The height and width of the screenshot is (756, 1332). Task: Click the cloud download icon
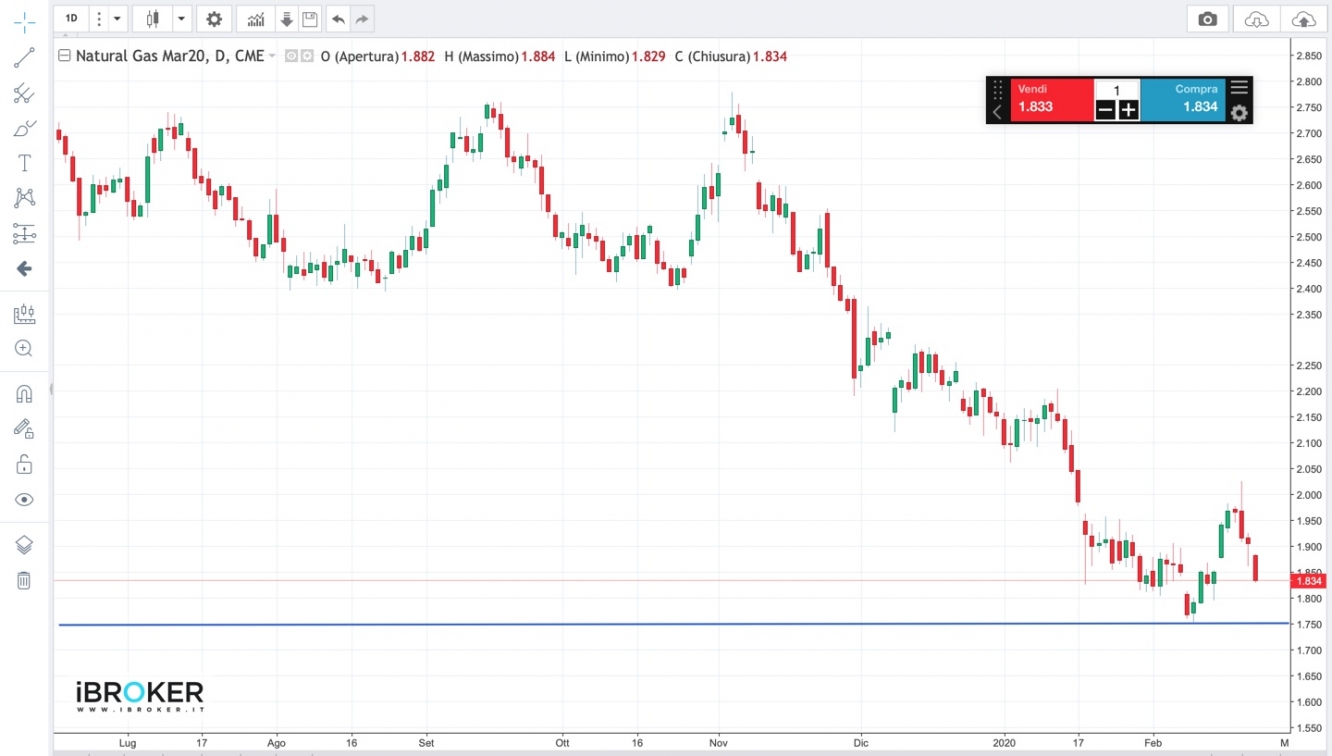tap(1257, 18)
